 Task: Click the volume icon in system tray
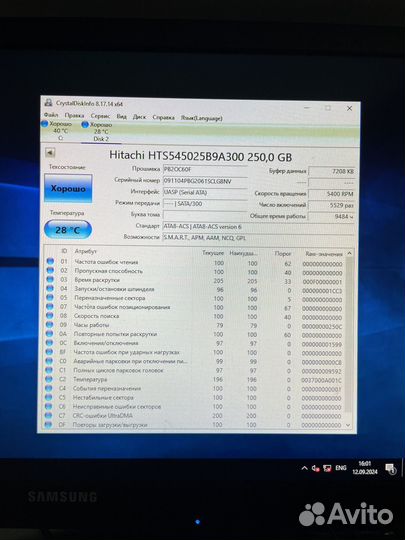315,468
